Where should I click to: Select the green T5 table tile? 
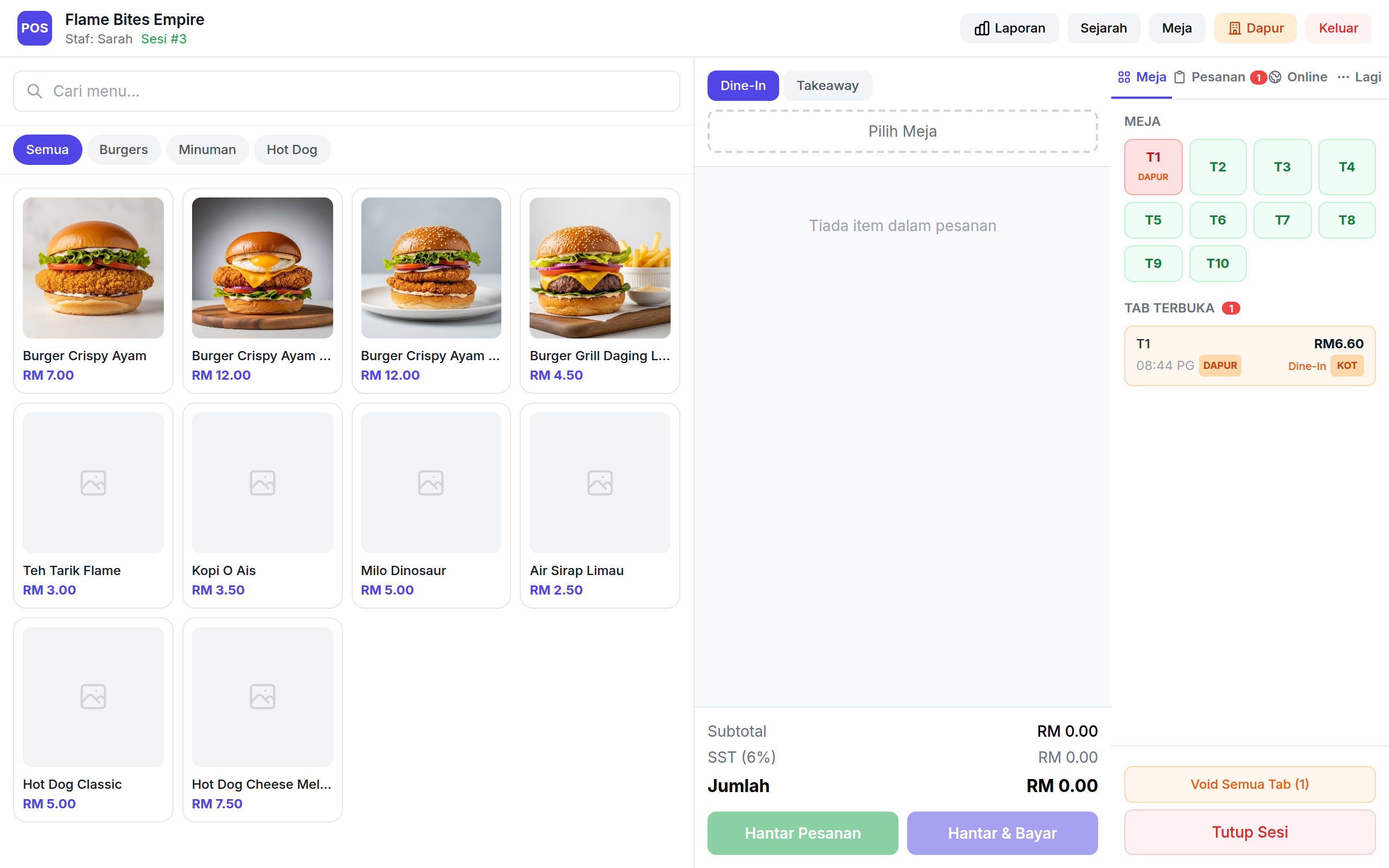[1152, 220]
